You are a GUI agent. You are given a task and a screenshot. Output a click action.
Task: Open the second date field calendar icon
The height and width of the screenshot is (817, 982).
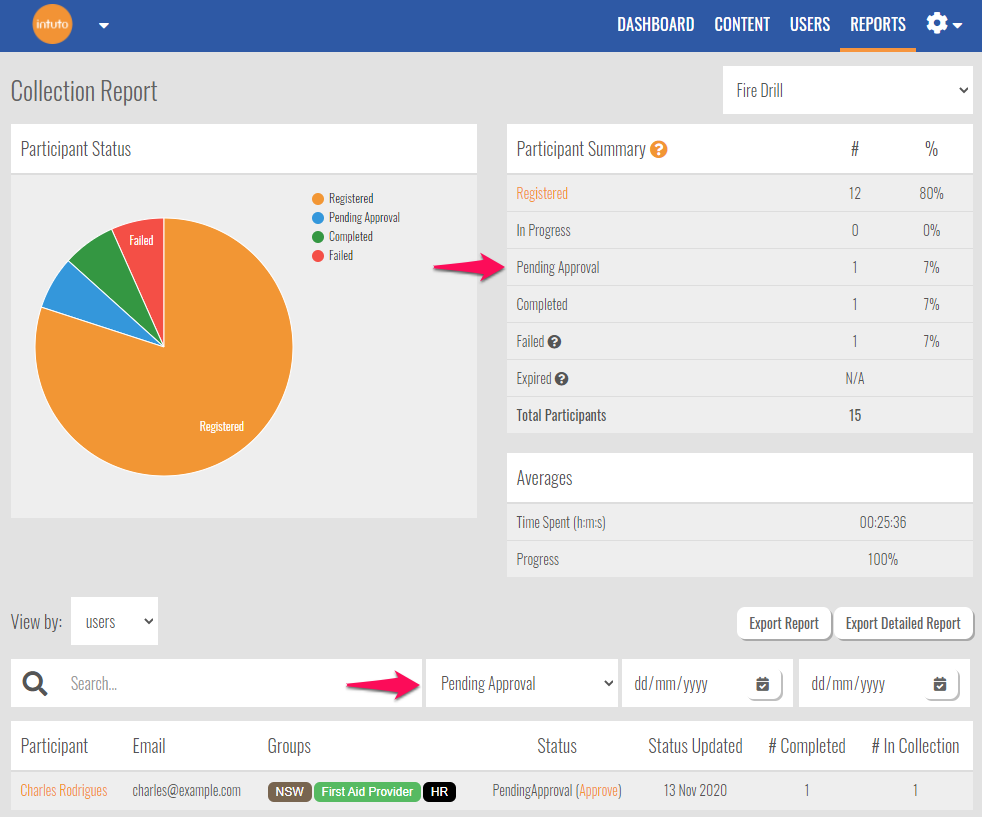coord(940,684)
